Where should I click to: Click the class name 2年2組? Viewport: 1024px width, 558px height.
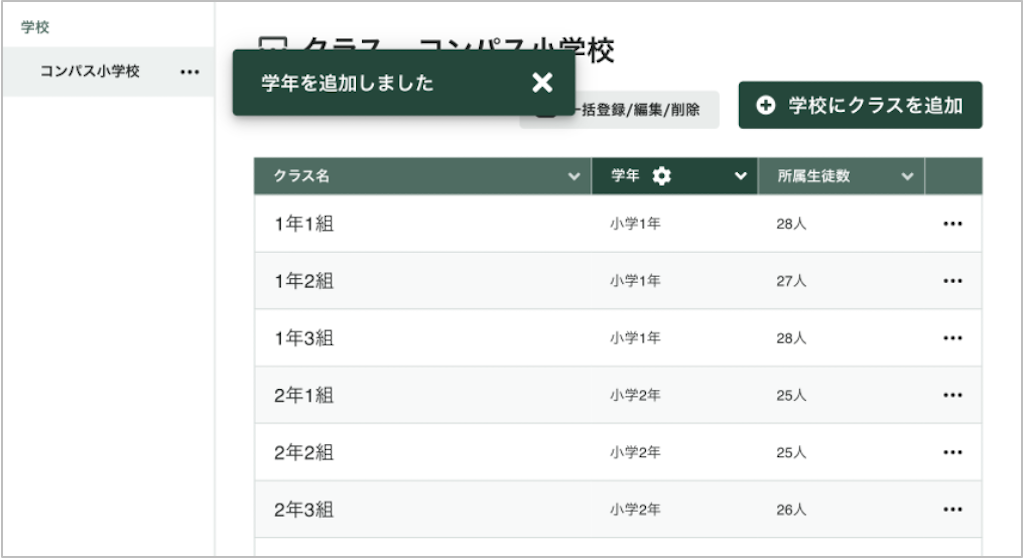coord(304,452)
